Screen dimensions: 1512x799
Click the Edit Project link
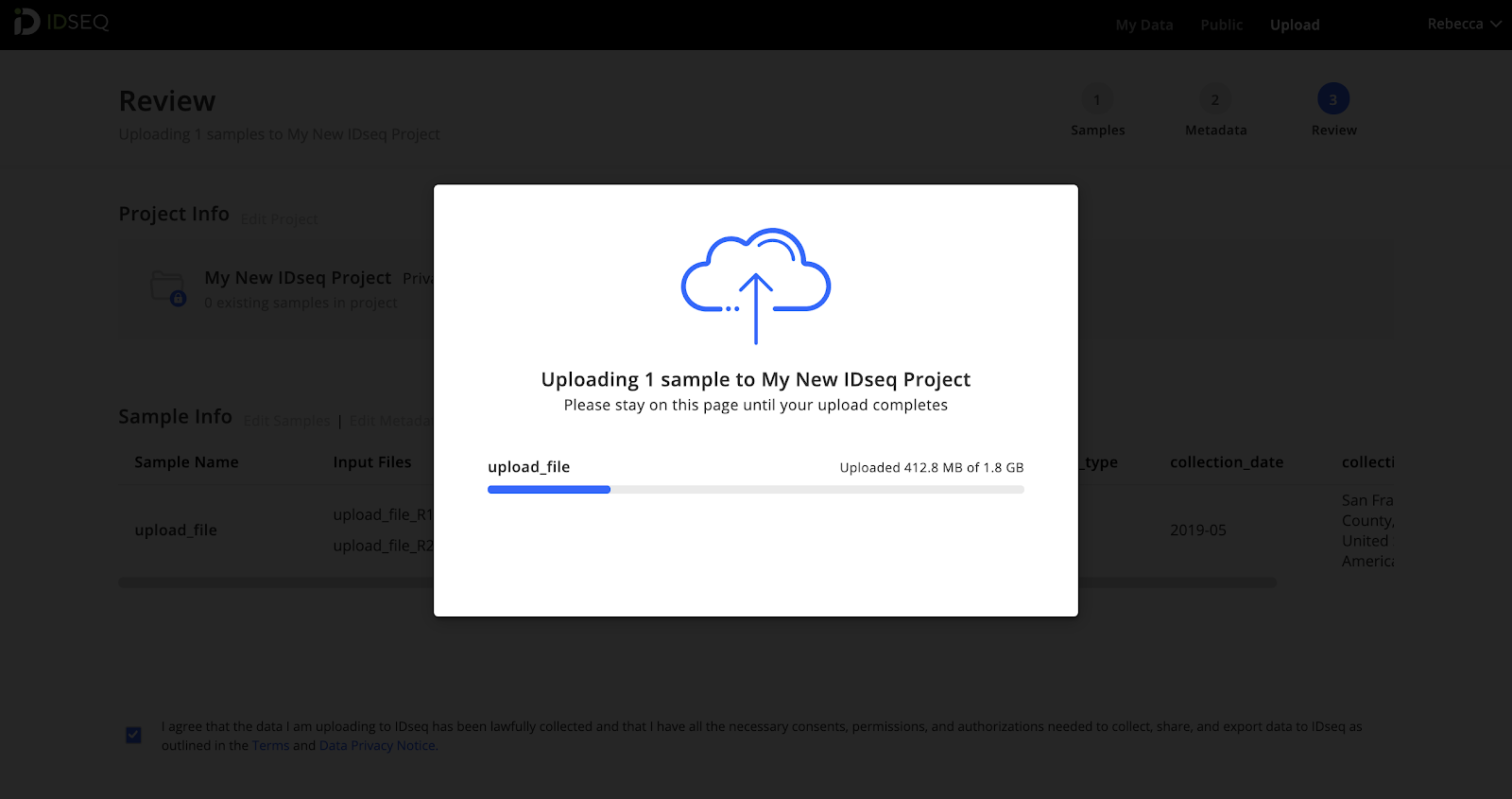(x=280, y=219)
